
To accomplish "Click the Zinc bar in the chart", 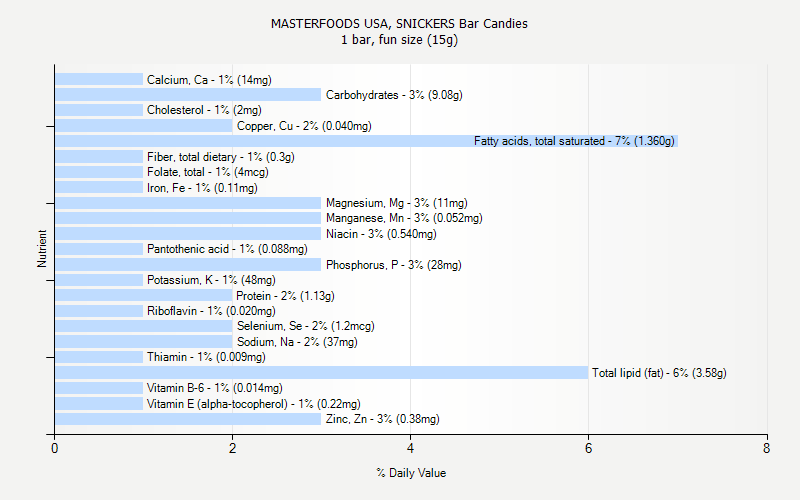I will [x=188, y=419].
